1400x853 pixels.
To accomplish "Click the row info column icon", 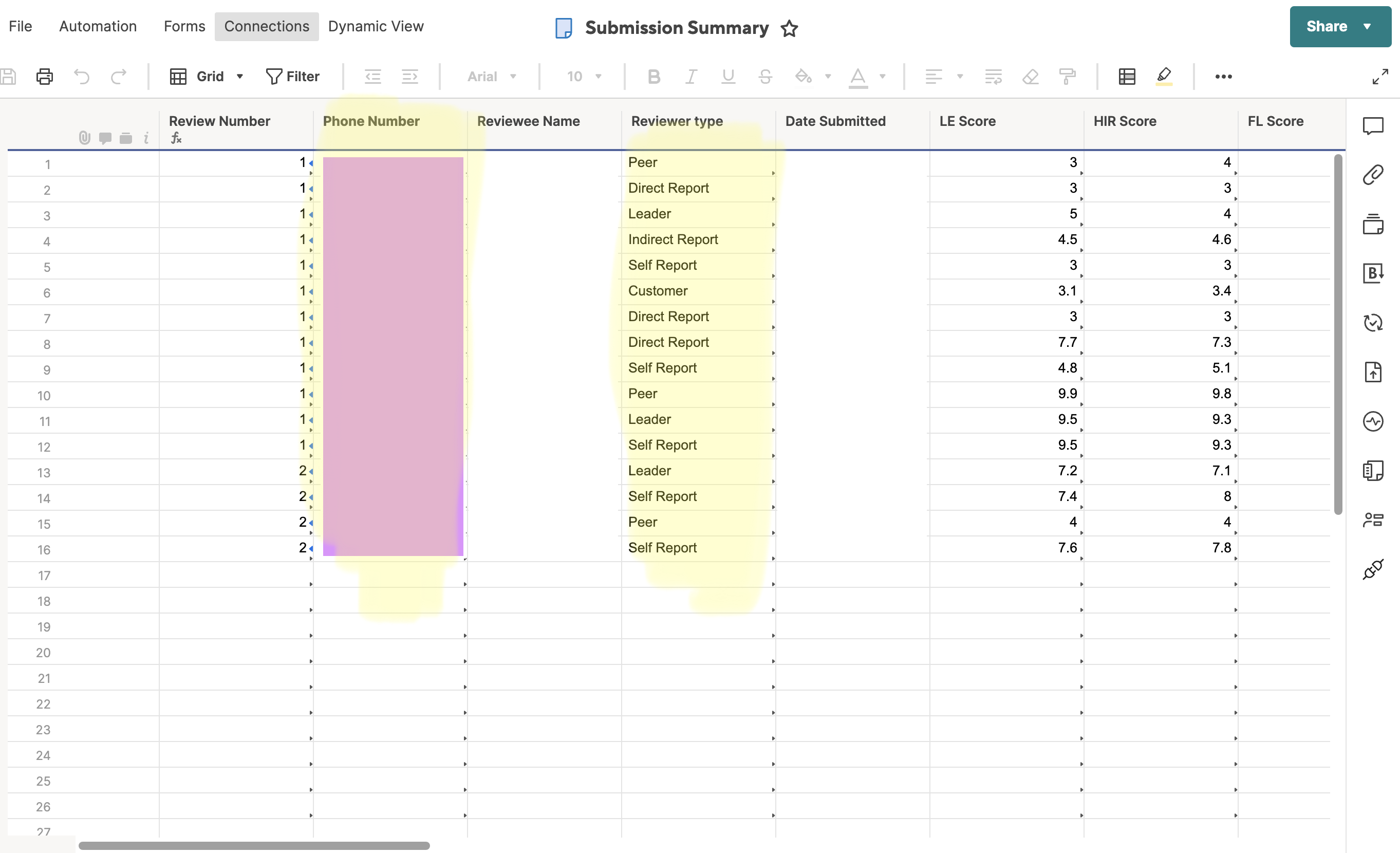I will 146,138.
